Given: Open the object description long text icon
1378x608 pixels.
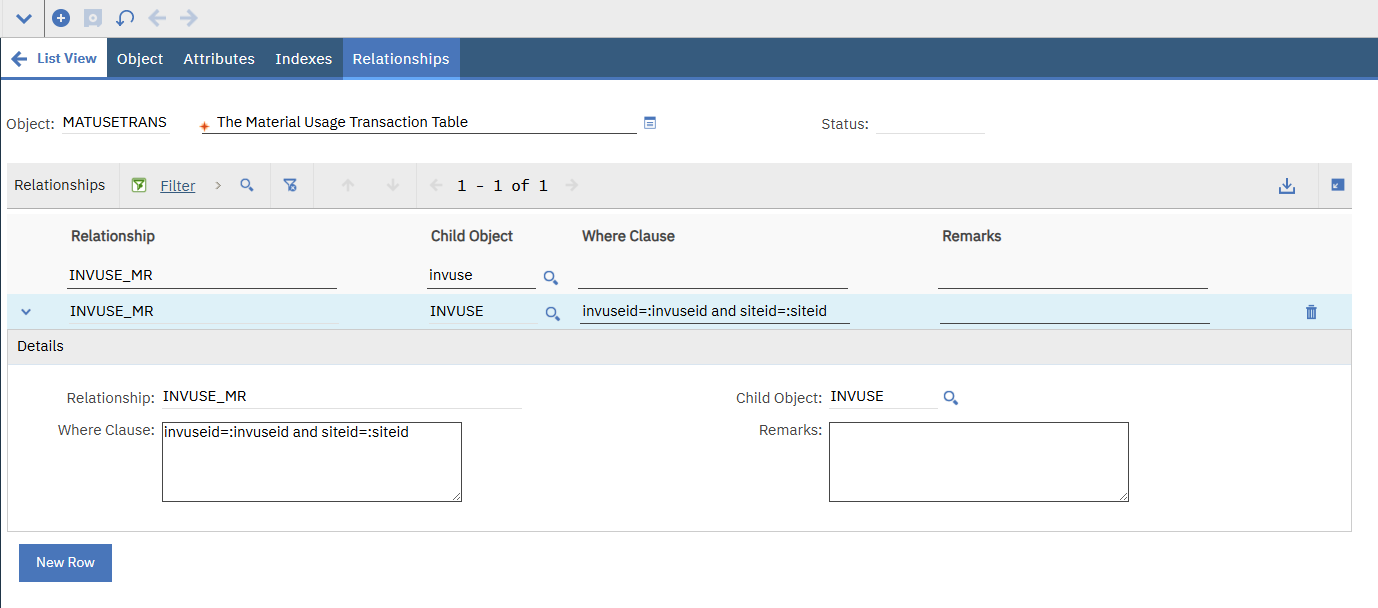Looking at the screenshot, I should click(650, 123).
